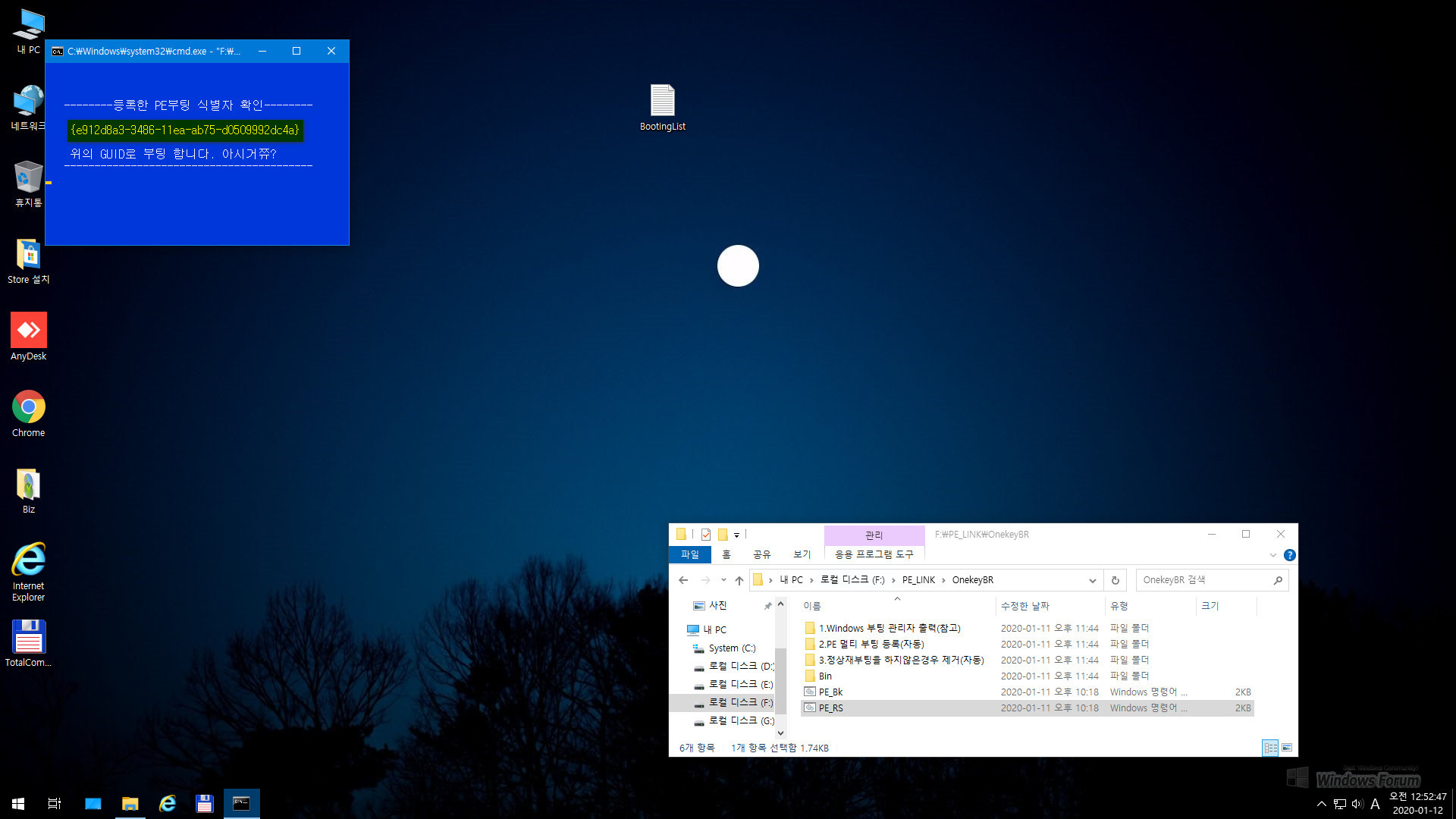Select the BootingList text file icon
Viewport: 1456px width, 819px height.
click(662, 108)
